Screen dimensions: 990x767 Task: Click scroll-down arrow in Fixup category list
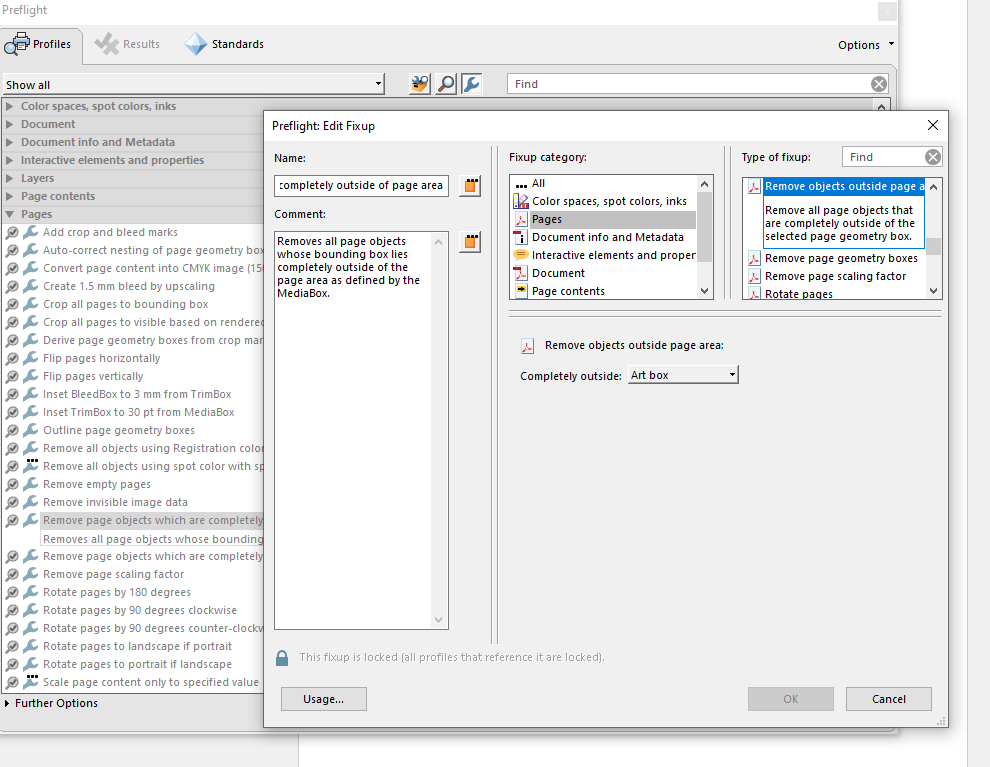(705, 291)
